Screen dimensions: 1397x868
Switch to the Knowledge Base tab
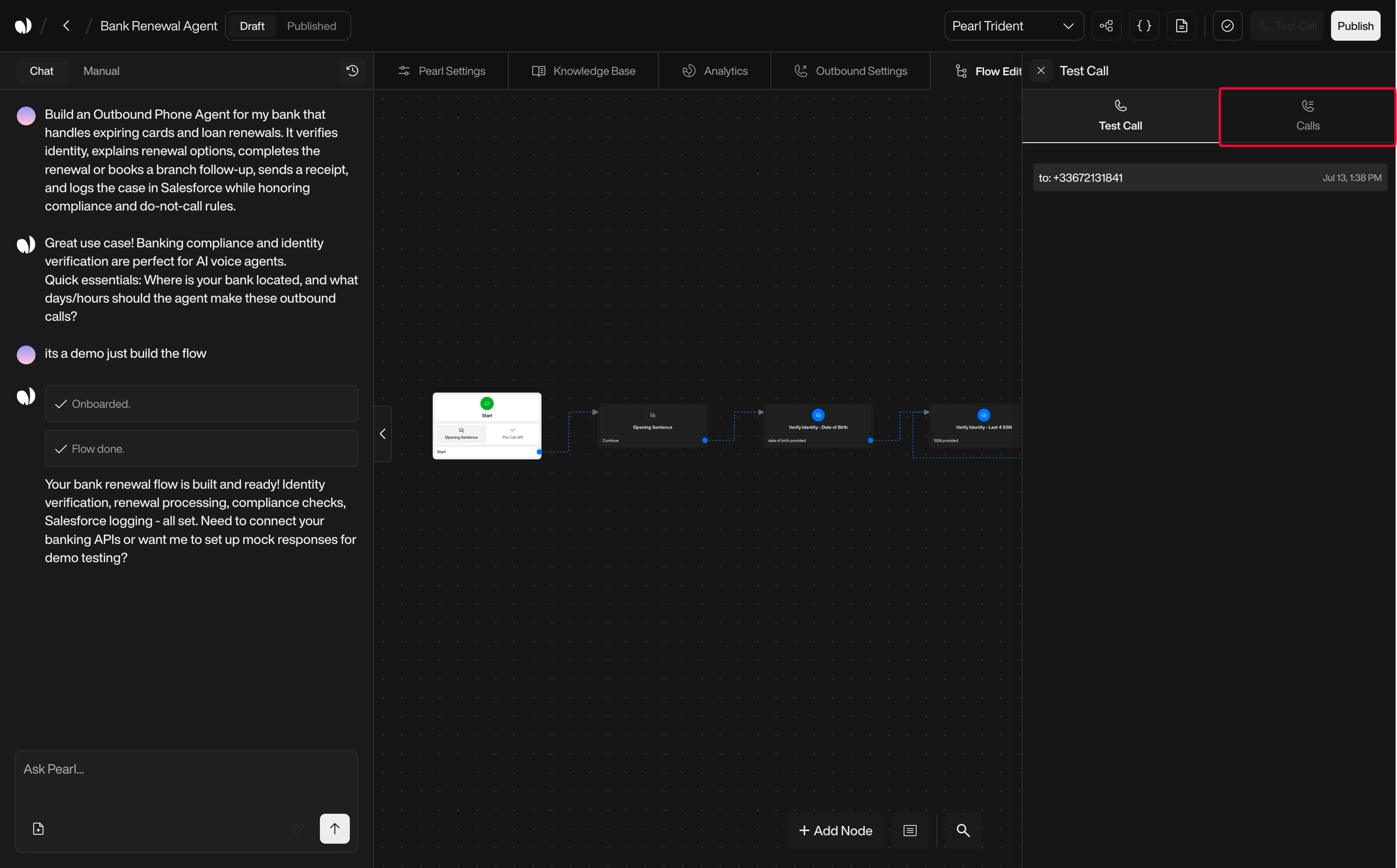point(583,70)
